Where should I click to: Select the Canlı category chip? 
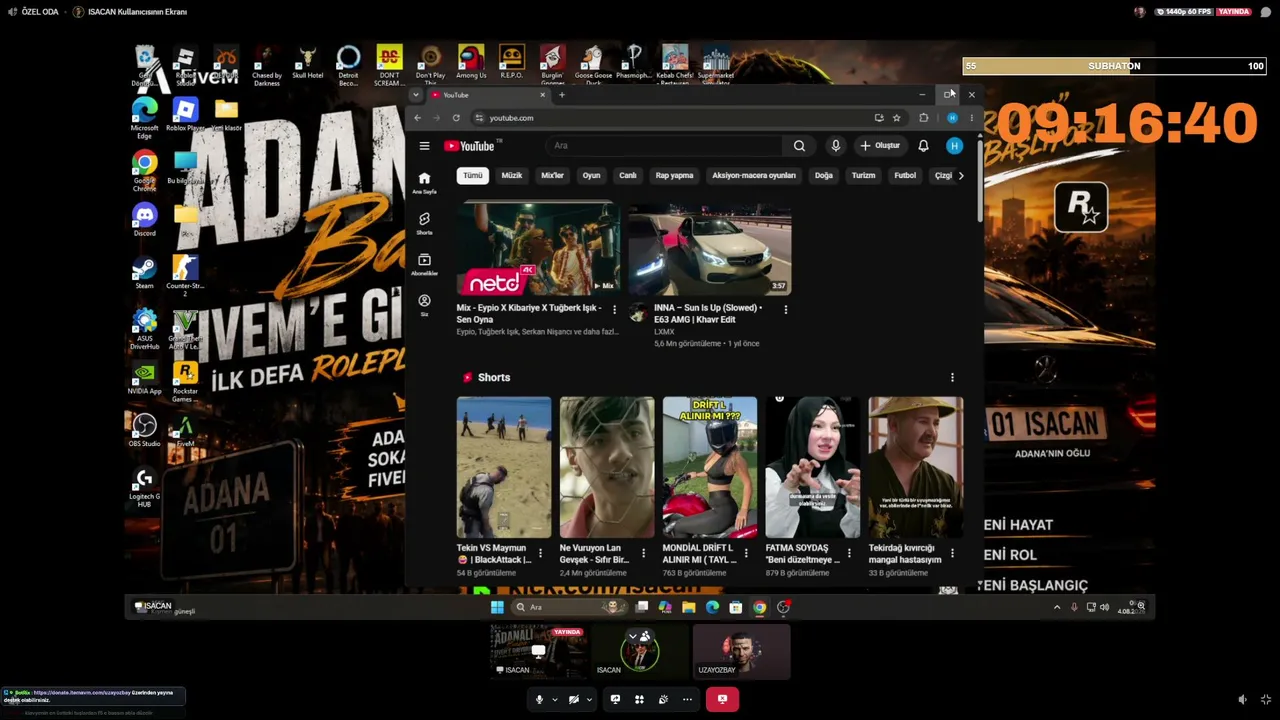(628, 176)
